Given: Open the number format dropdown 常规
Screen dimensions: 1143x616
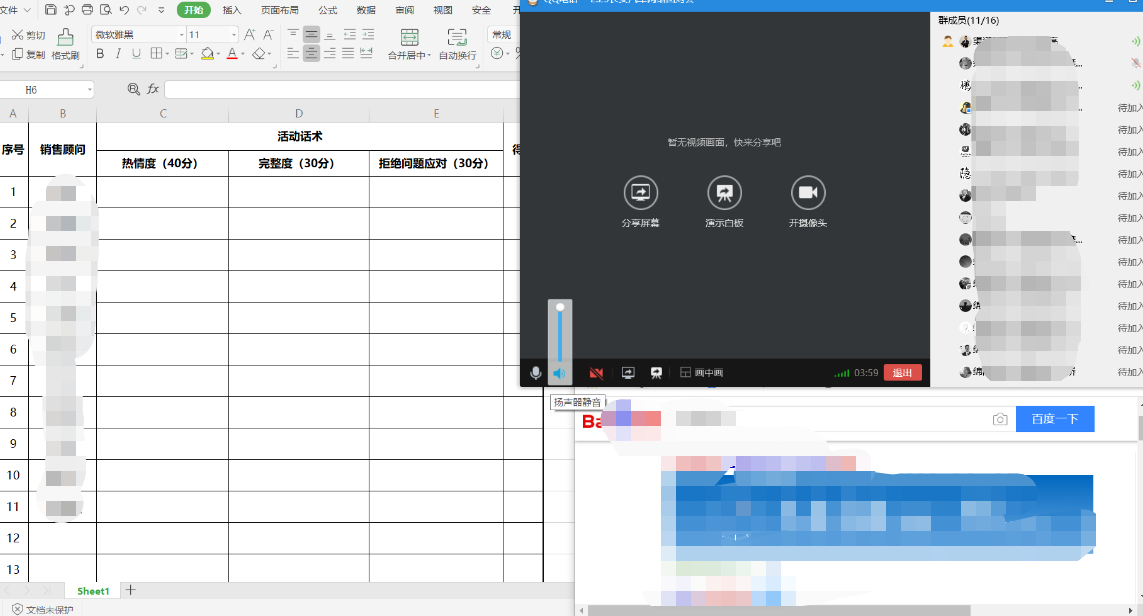Looking at the screenshot, I should 502,34.
